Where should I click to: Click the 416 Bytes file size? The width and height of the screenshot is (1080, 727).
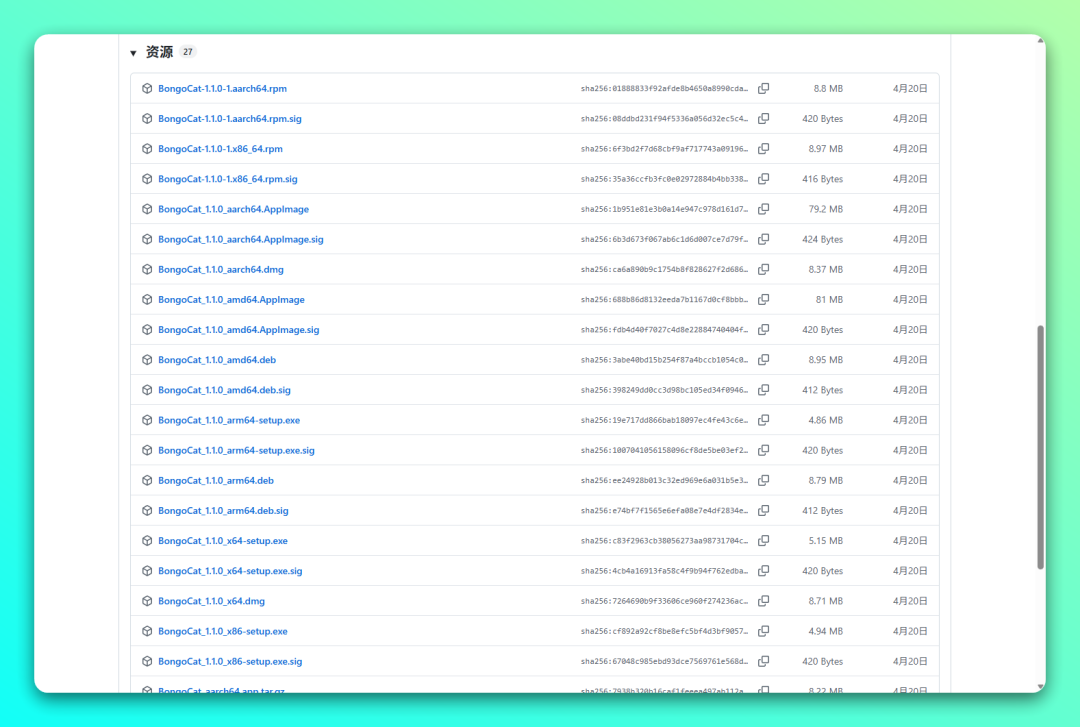[822, 178]
